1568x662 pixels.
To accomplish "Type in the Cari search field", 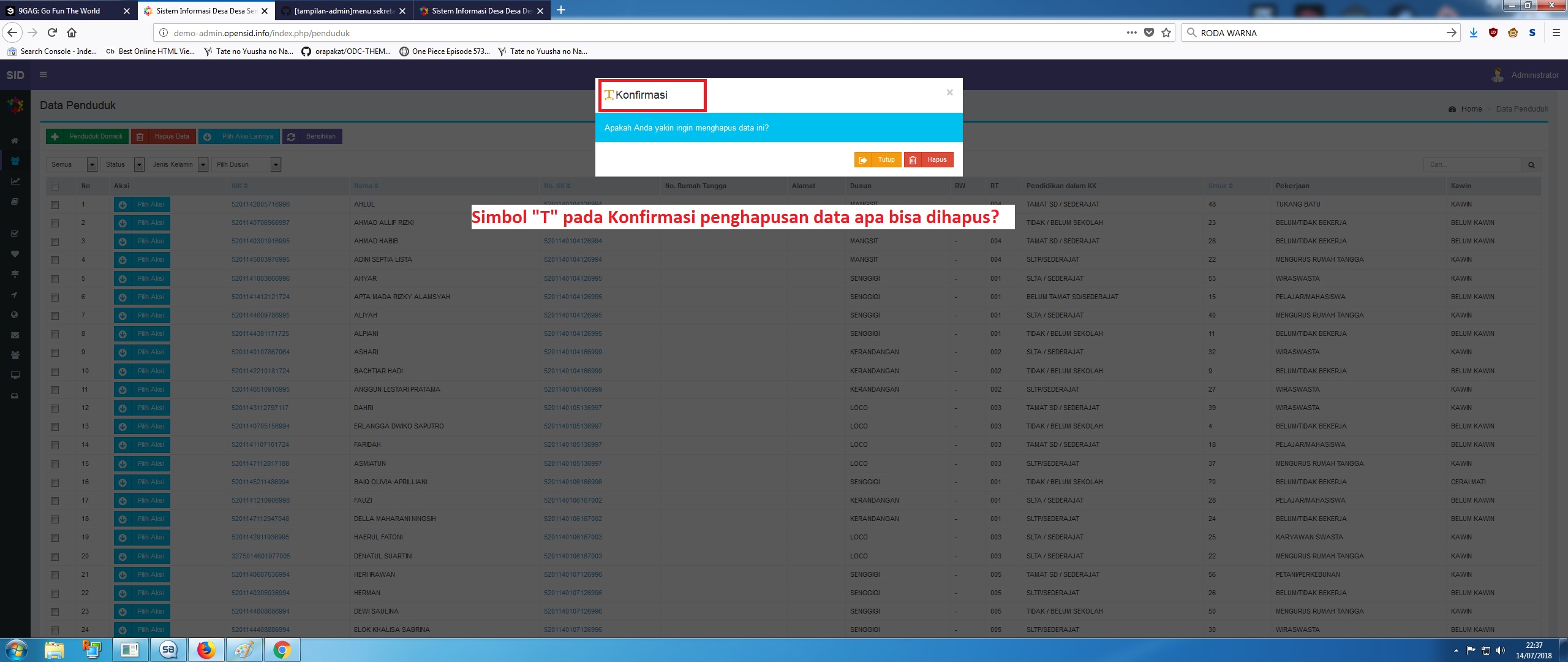I will click(1470, 164).
